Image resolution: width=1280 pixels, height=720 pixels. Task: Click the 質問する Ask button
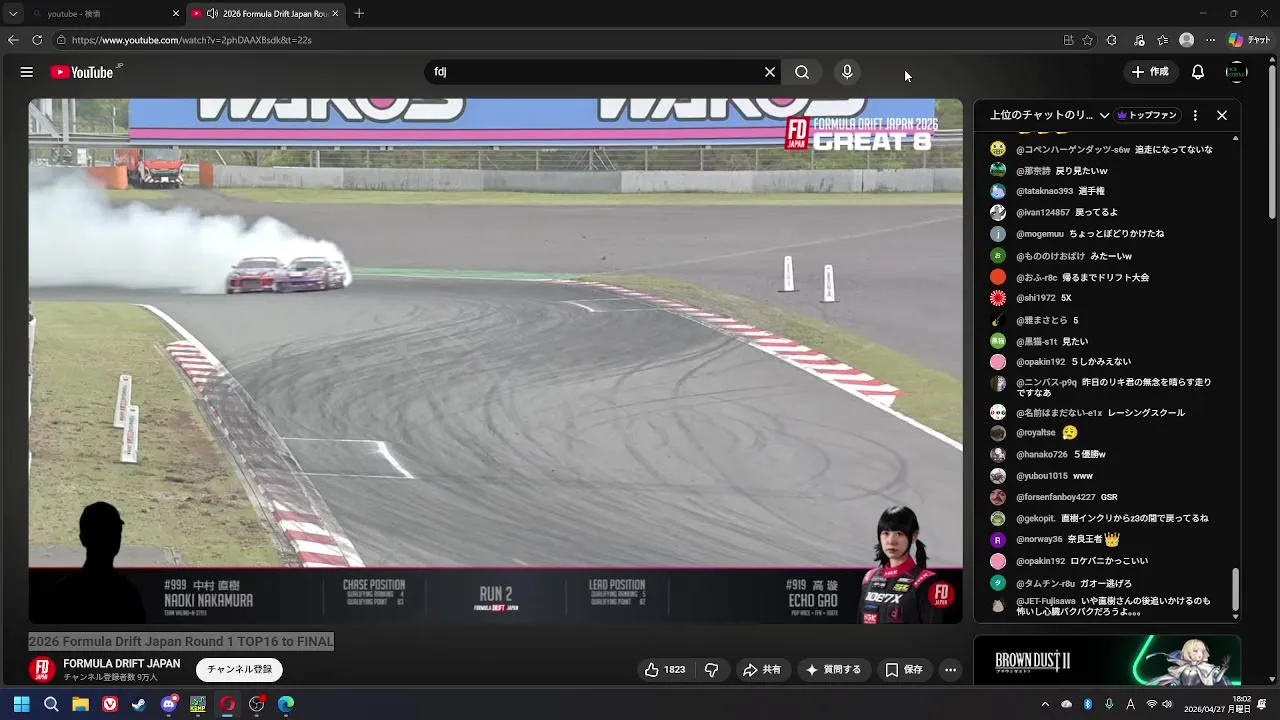coord(833,669)
